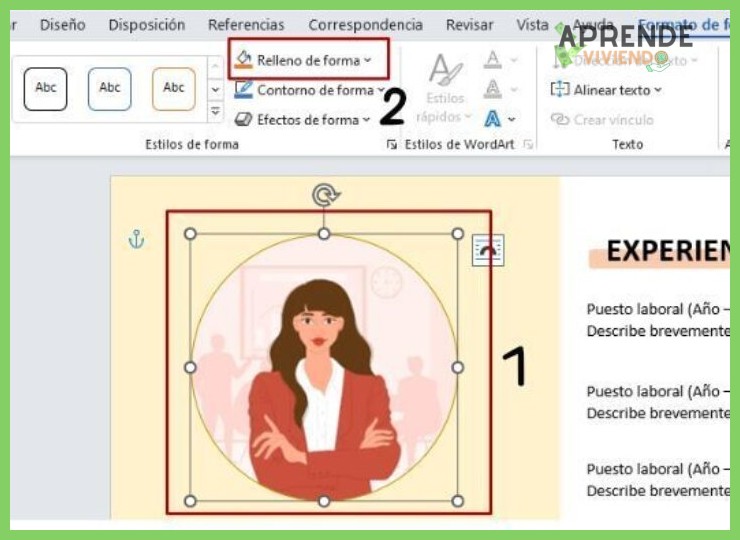Image resolution: width=740 pixels, height=540 pixels.
Task: Open the text outline dropdown arrow
Action: click(x=513, y=90)
